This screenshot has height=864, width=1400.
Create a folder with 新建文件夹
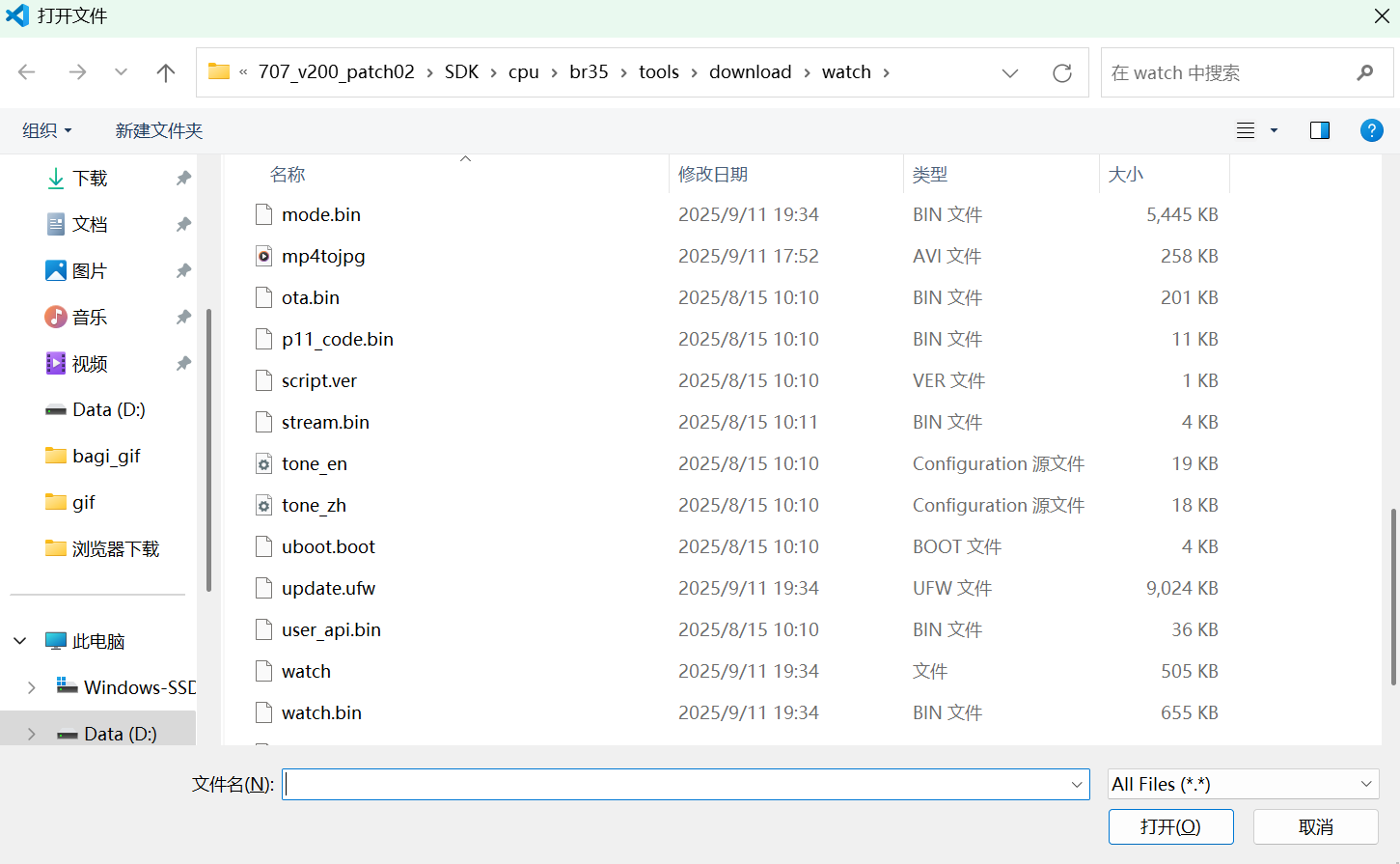(159, 130)
